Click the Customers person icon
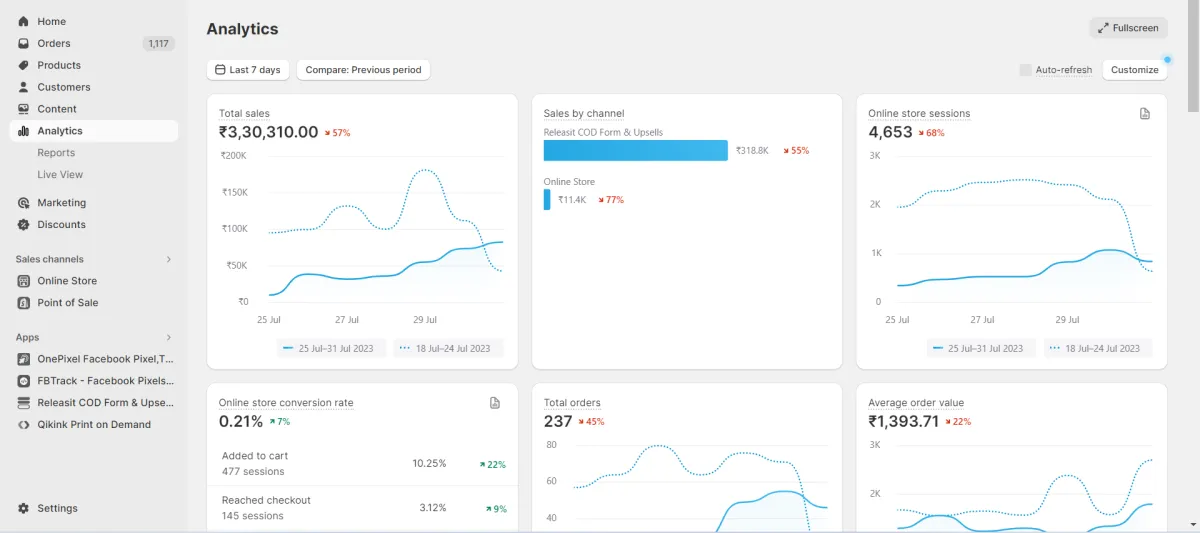Screen dimensions: 1200x533 point(24,87)
